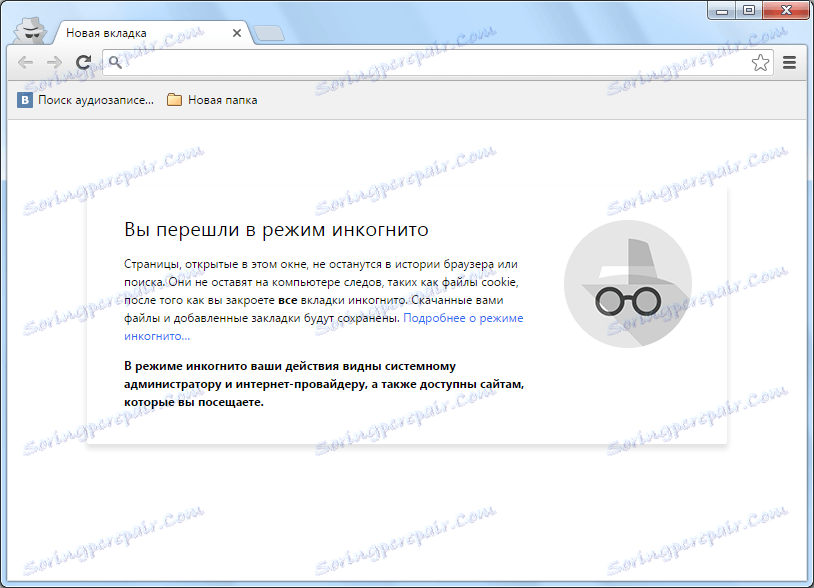Focus the address bar input
The image size is (814, 588).
(x=436, y=63)
